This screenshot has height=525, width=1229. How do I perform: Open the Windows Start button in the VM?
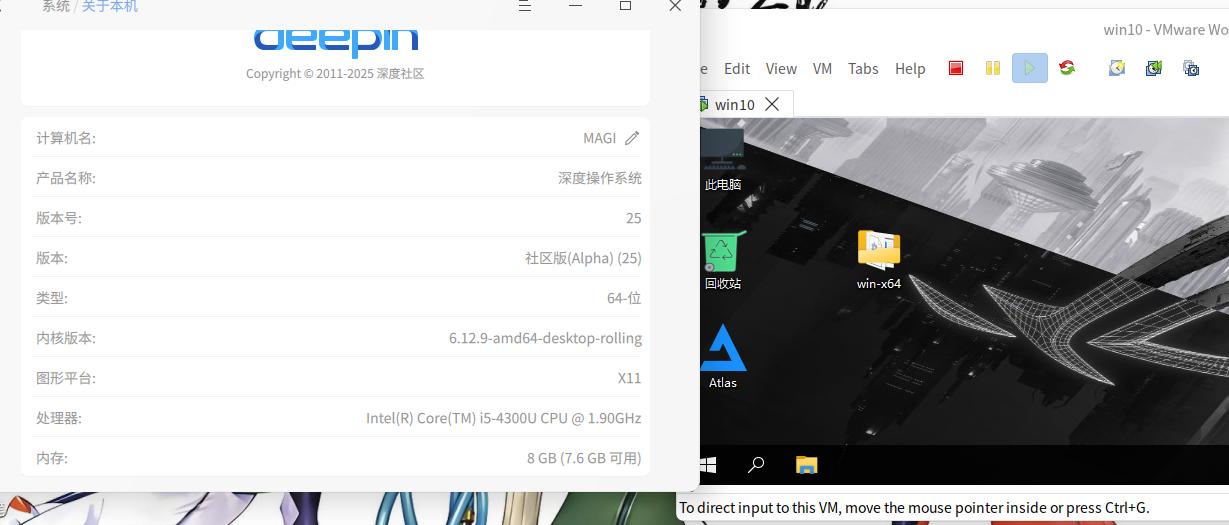coord(708,465)
